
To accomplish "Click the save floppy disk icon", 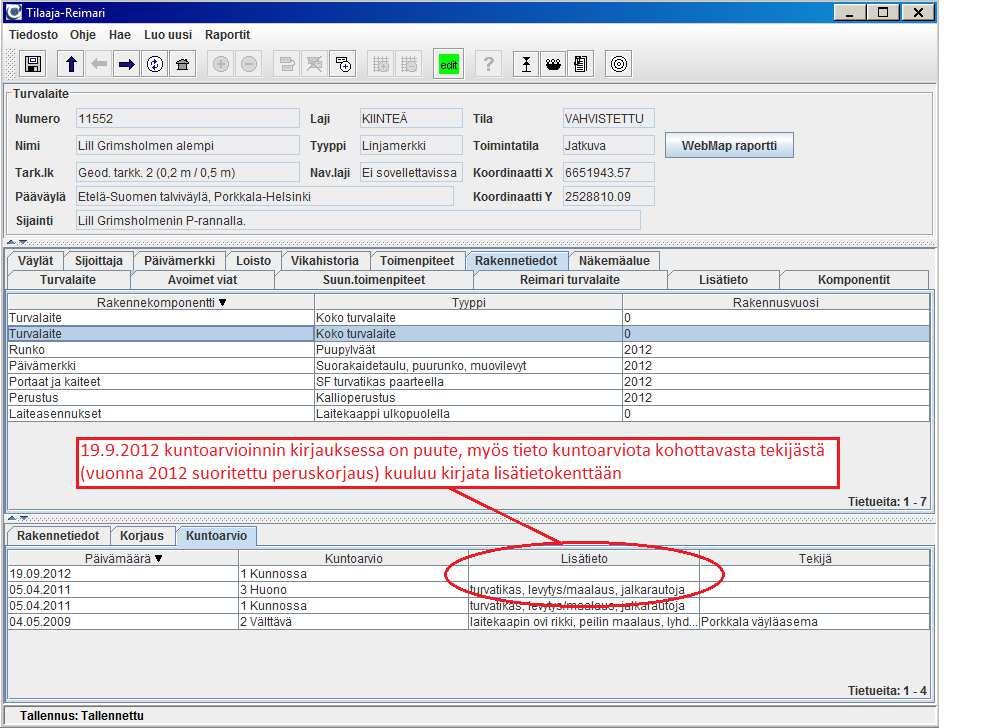I will point(33,64).
